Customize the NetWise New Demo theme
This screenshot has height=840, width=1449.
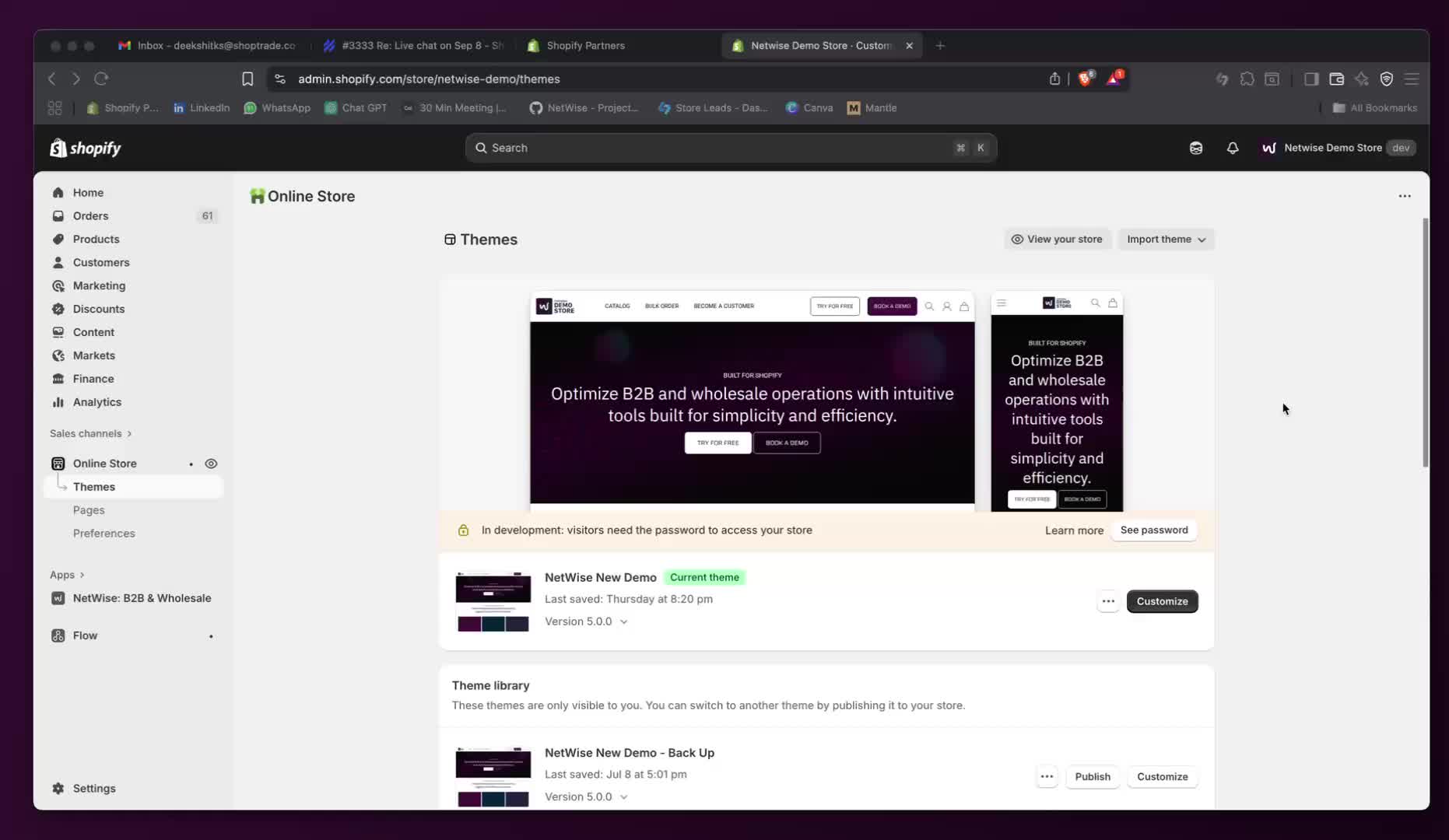click(1163, 601)
